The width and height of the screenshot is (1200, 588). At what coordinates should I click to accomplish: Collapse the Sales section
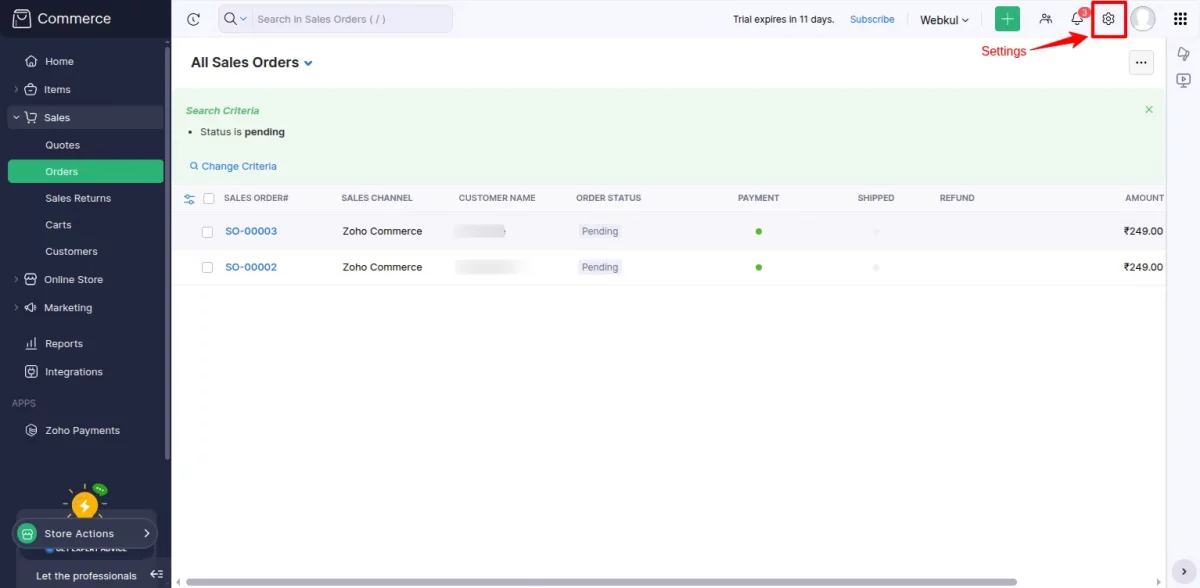click(16, 117)
